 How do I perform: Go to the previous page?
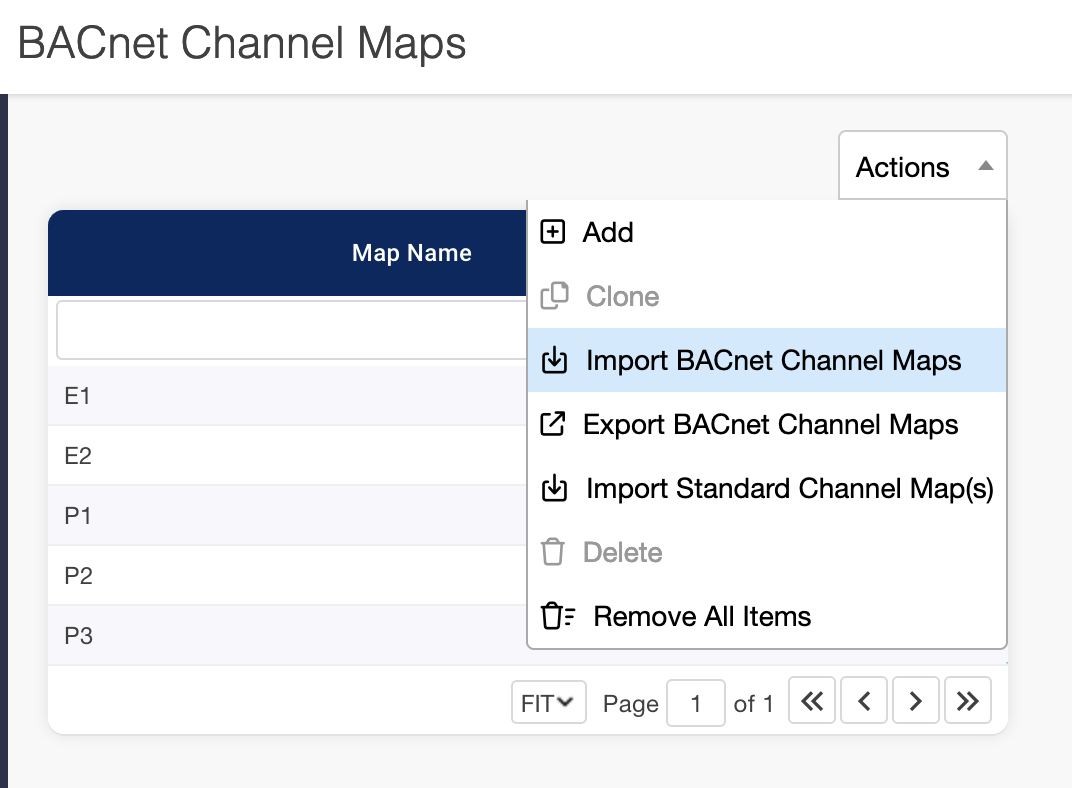click(865, 703)
